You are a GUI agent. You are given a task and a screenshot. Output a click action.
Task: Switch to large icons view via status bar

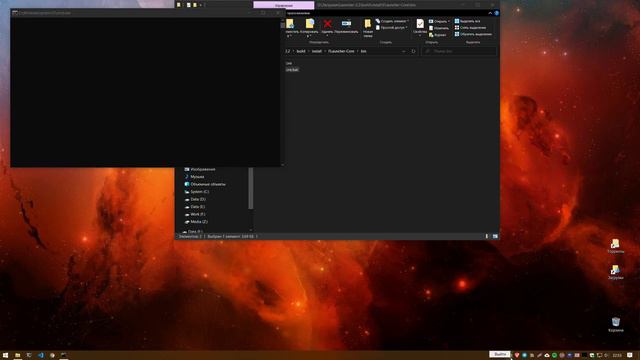pos(495,236)
